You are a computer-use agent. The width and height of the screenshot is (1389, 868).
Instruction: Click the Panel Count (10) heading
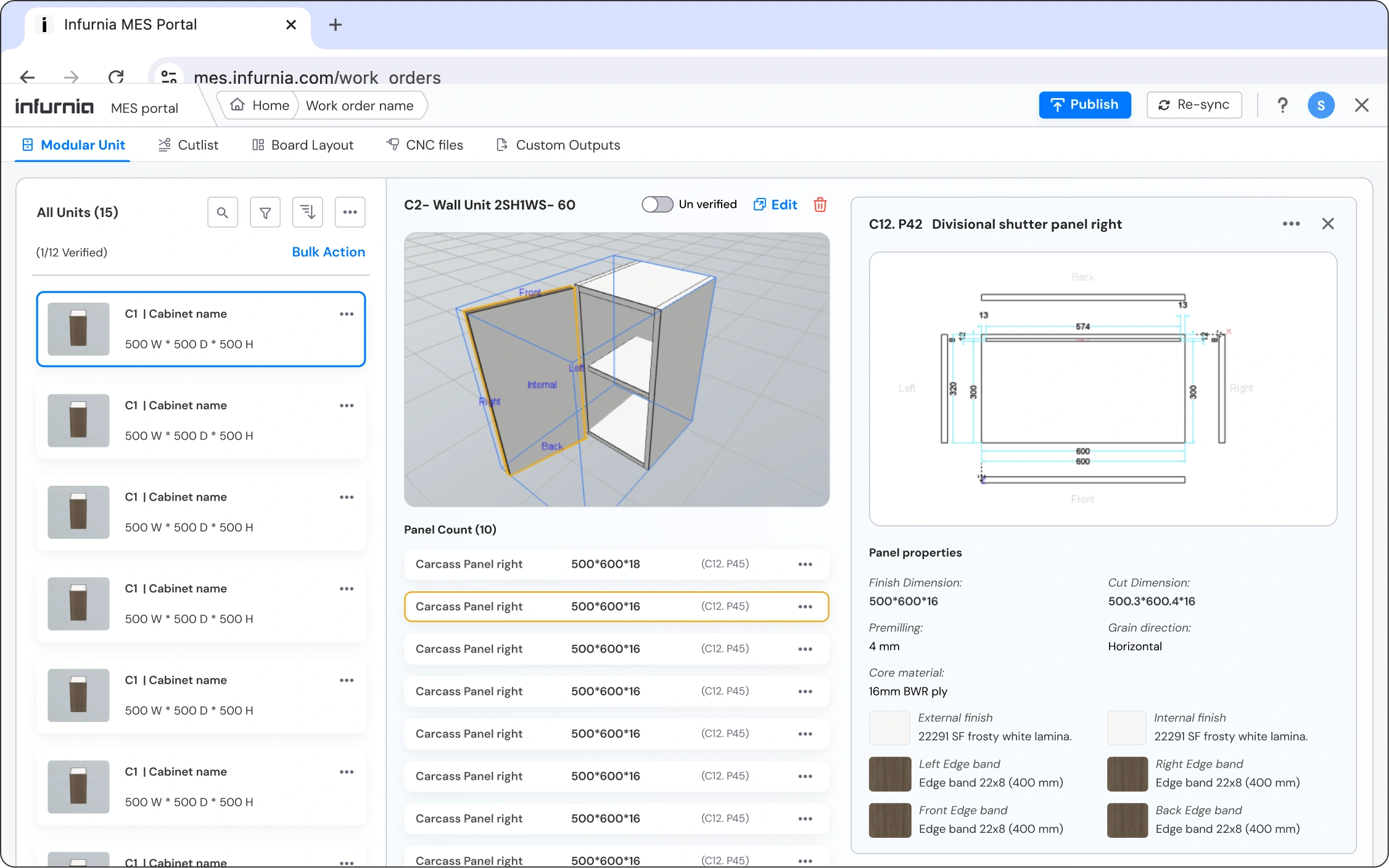pyautogui.click(x=450, y=530)
